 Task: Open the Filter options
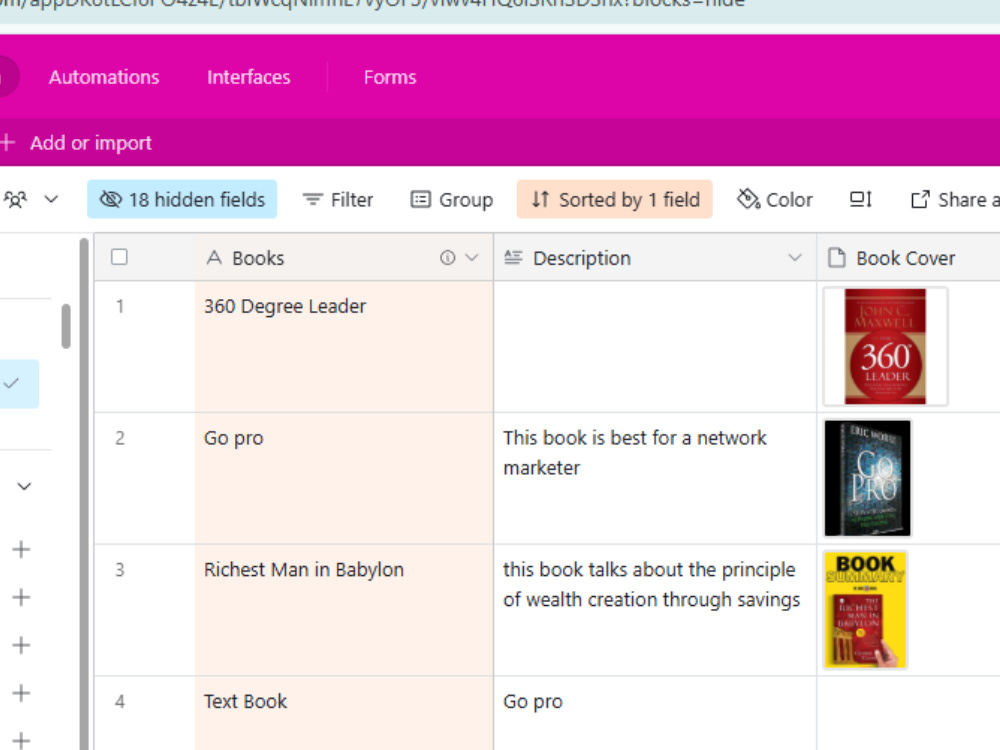338,200
